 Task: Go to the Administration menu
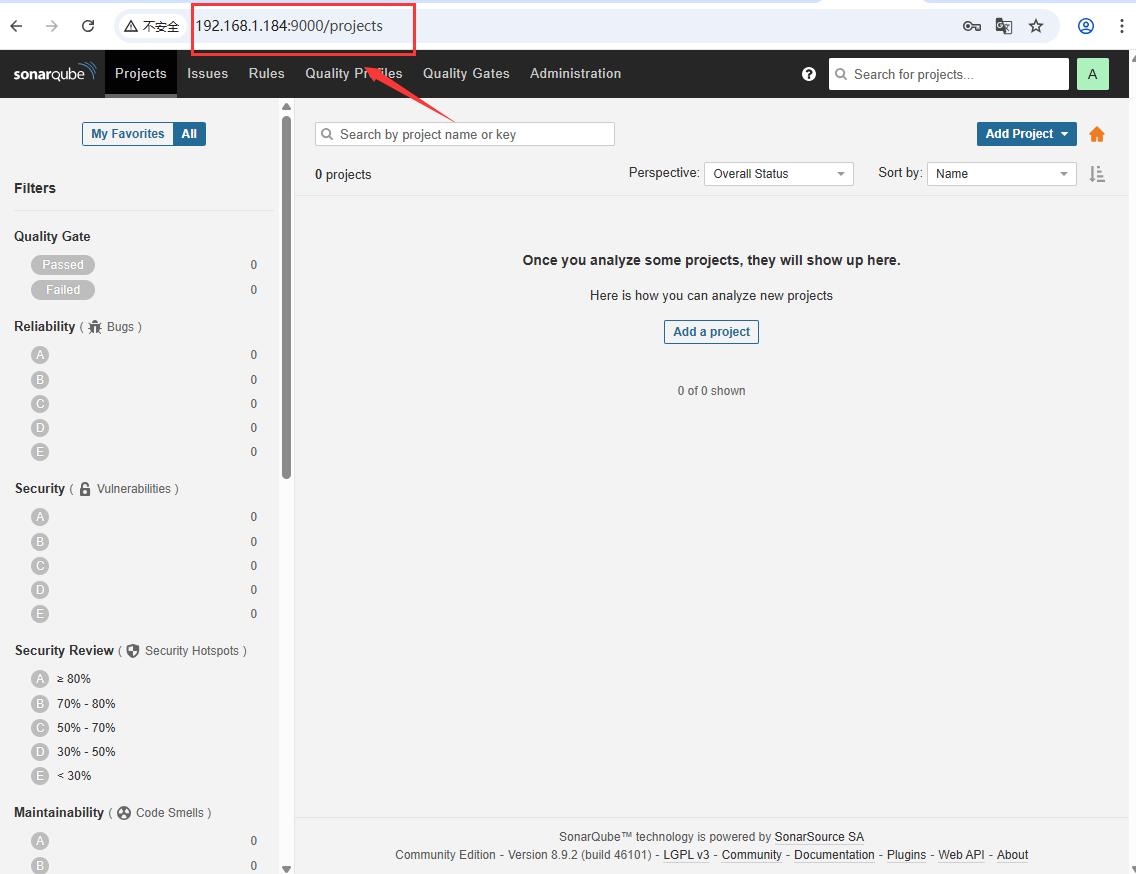tap(575, 73)
